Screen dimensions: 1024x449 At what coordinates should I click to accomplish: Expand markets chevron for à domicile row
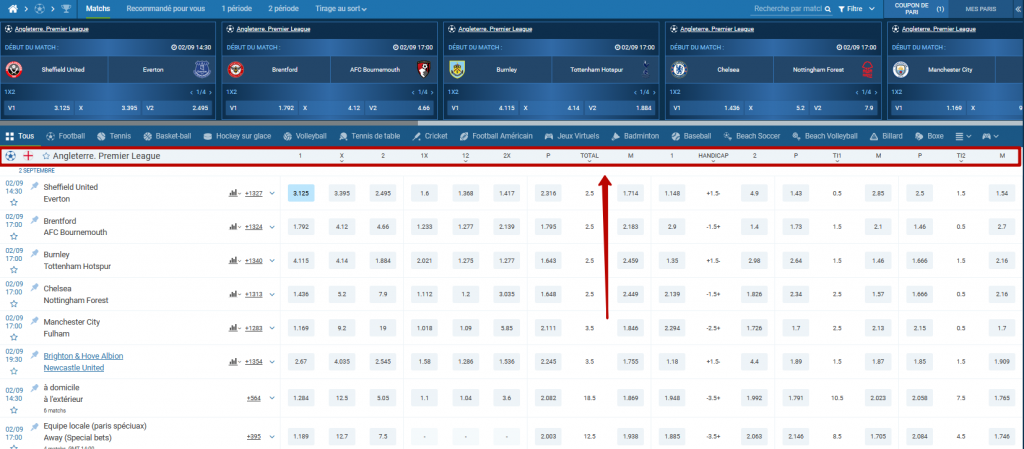(272, 396)
